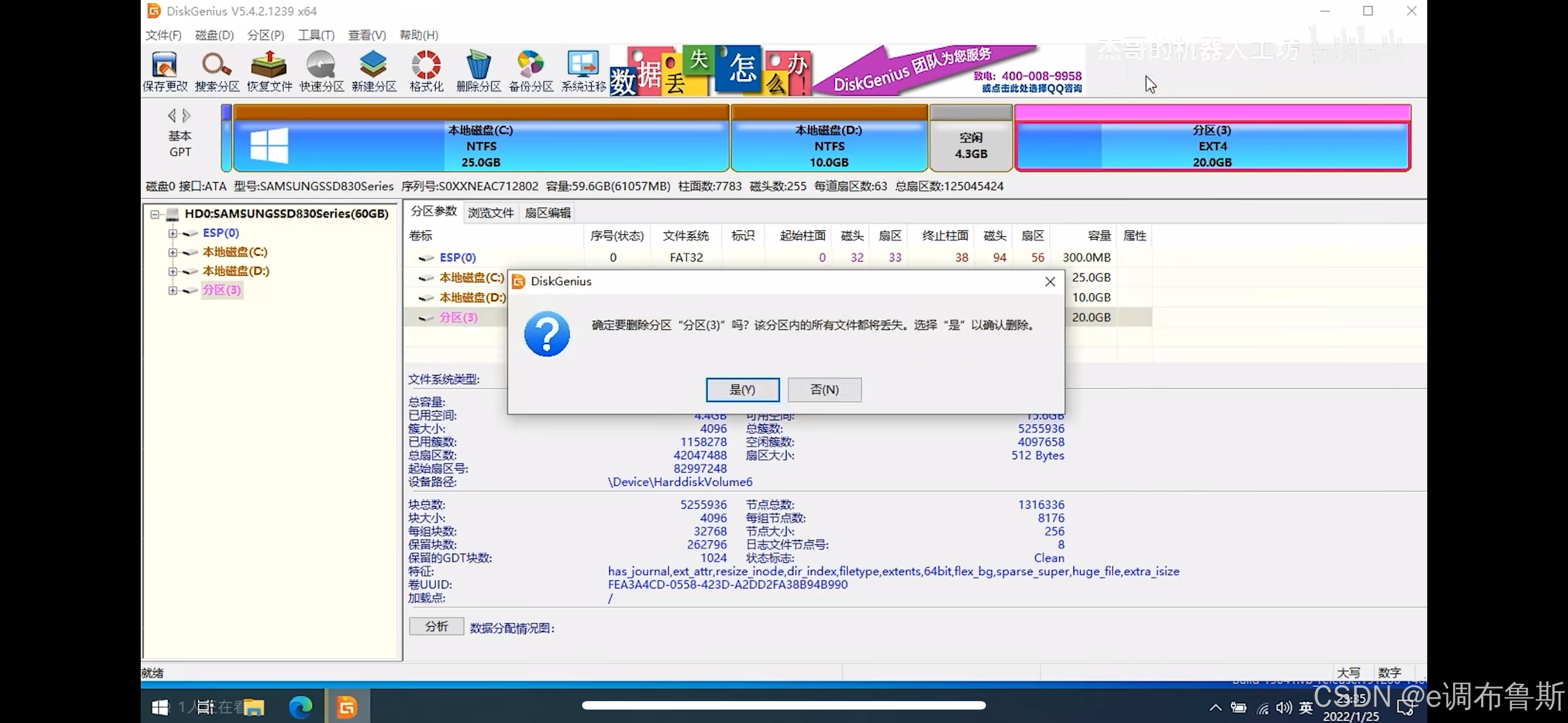
Task: Click the network tray icon
Action: tap(1263, 708)
